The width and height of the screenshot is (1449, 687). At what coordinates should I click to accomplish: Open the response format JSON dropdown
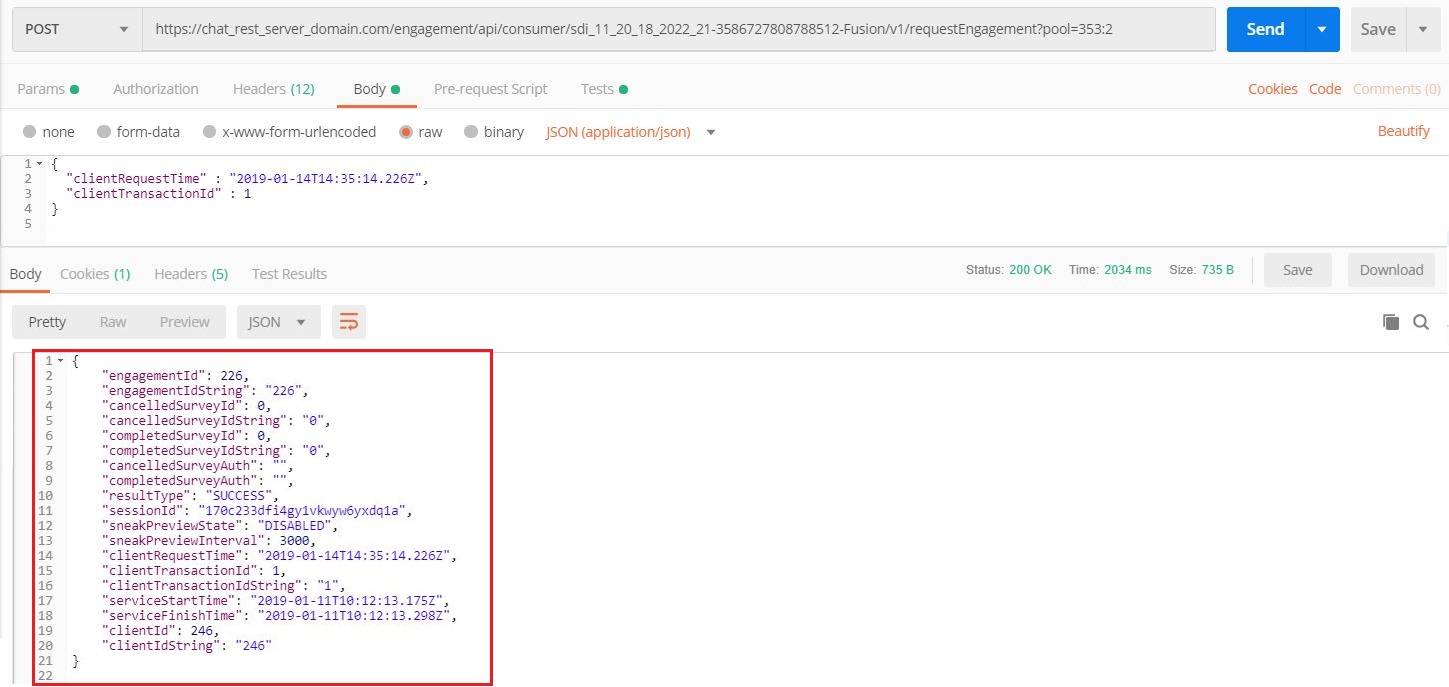[278, 322]
